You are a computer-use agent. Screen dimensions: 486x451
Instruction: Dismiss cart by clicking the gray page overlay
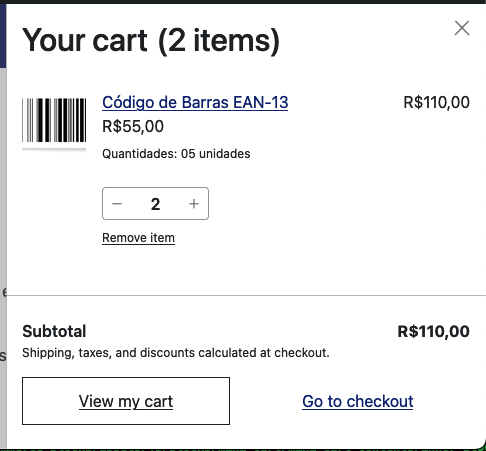coord(3,233)
